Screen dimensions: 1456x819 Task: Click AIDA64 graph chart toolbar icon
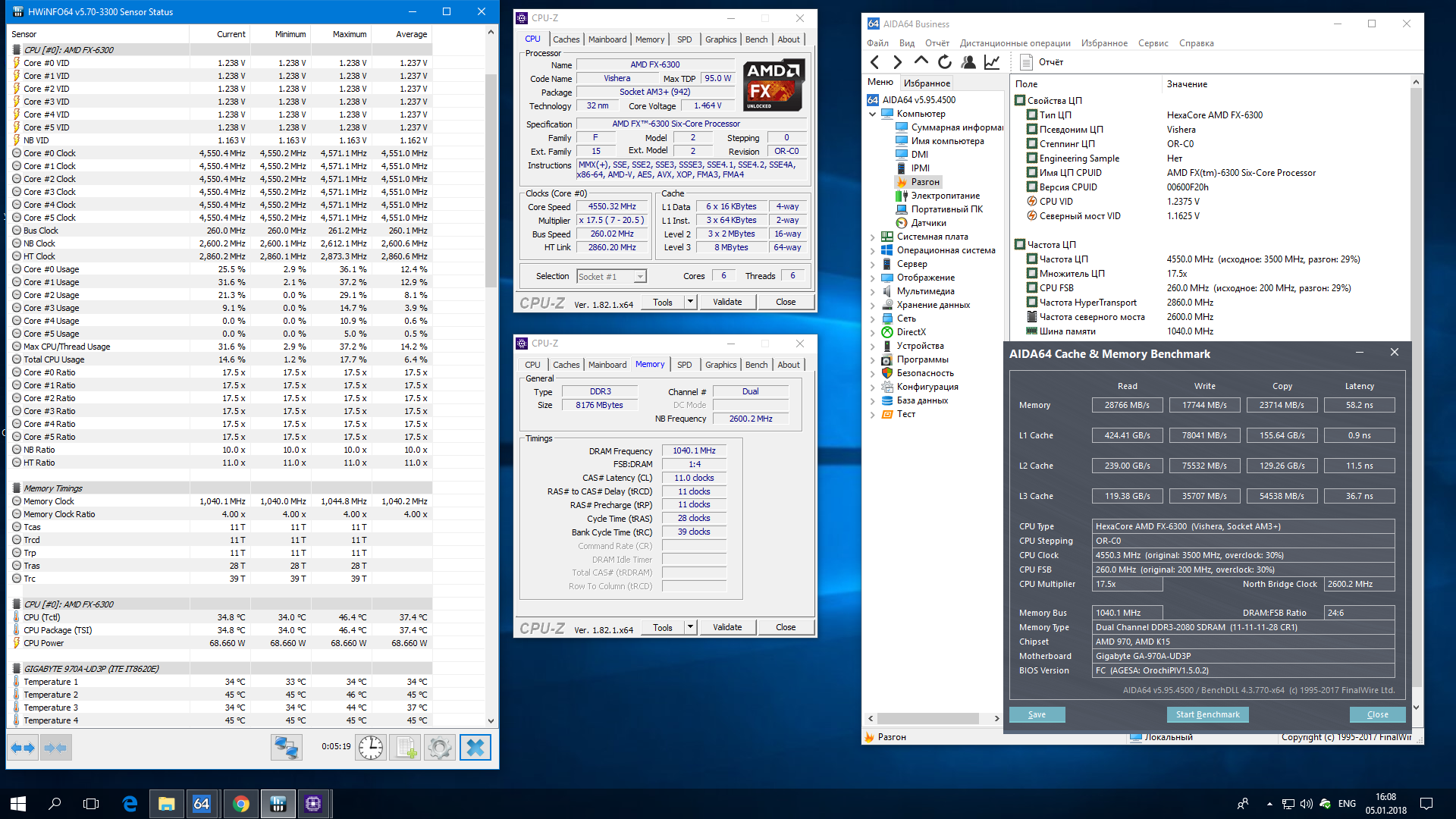[992, 62]
